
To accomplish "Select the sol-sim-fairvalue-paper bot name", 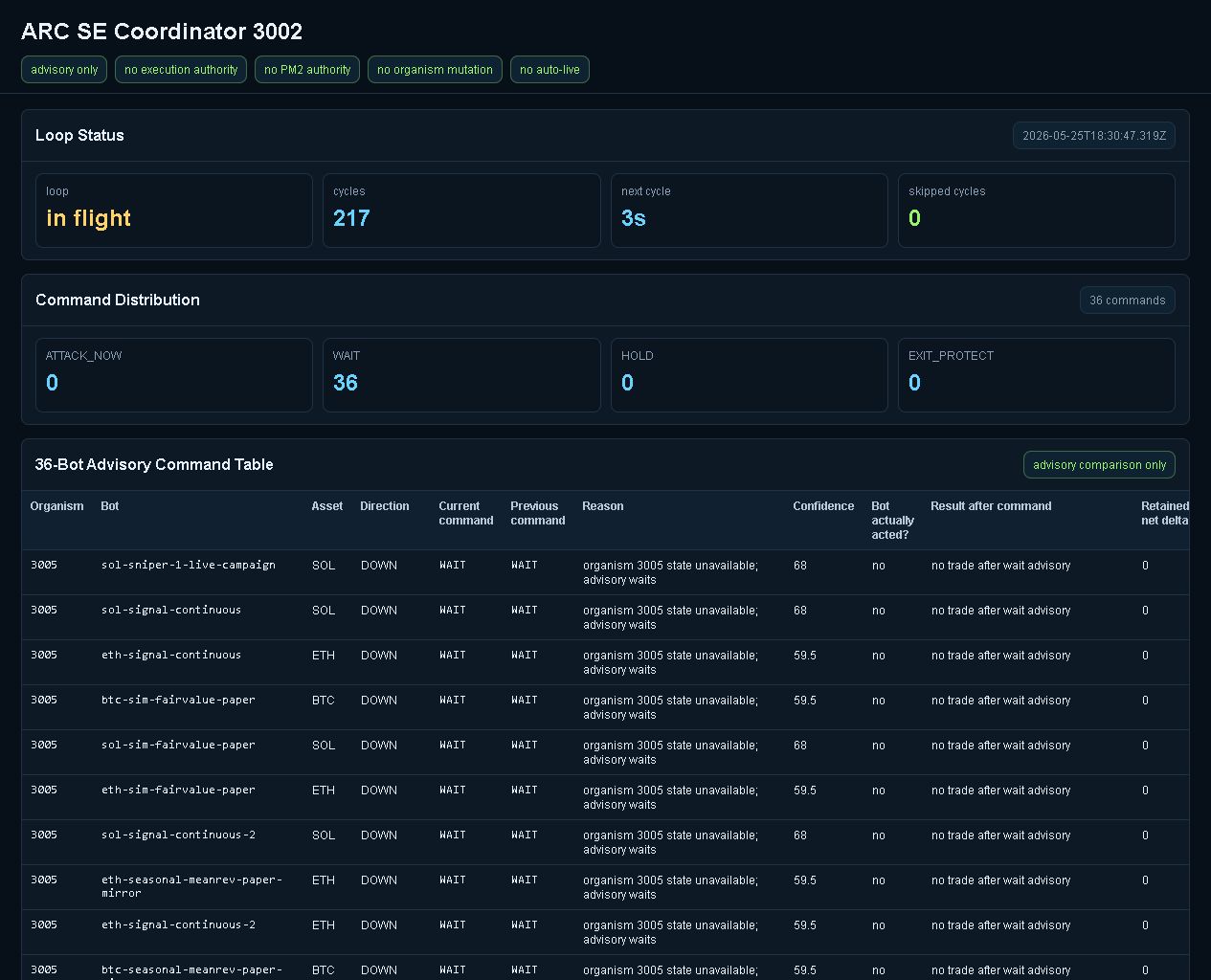I will point(178,745).
